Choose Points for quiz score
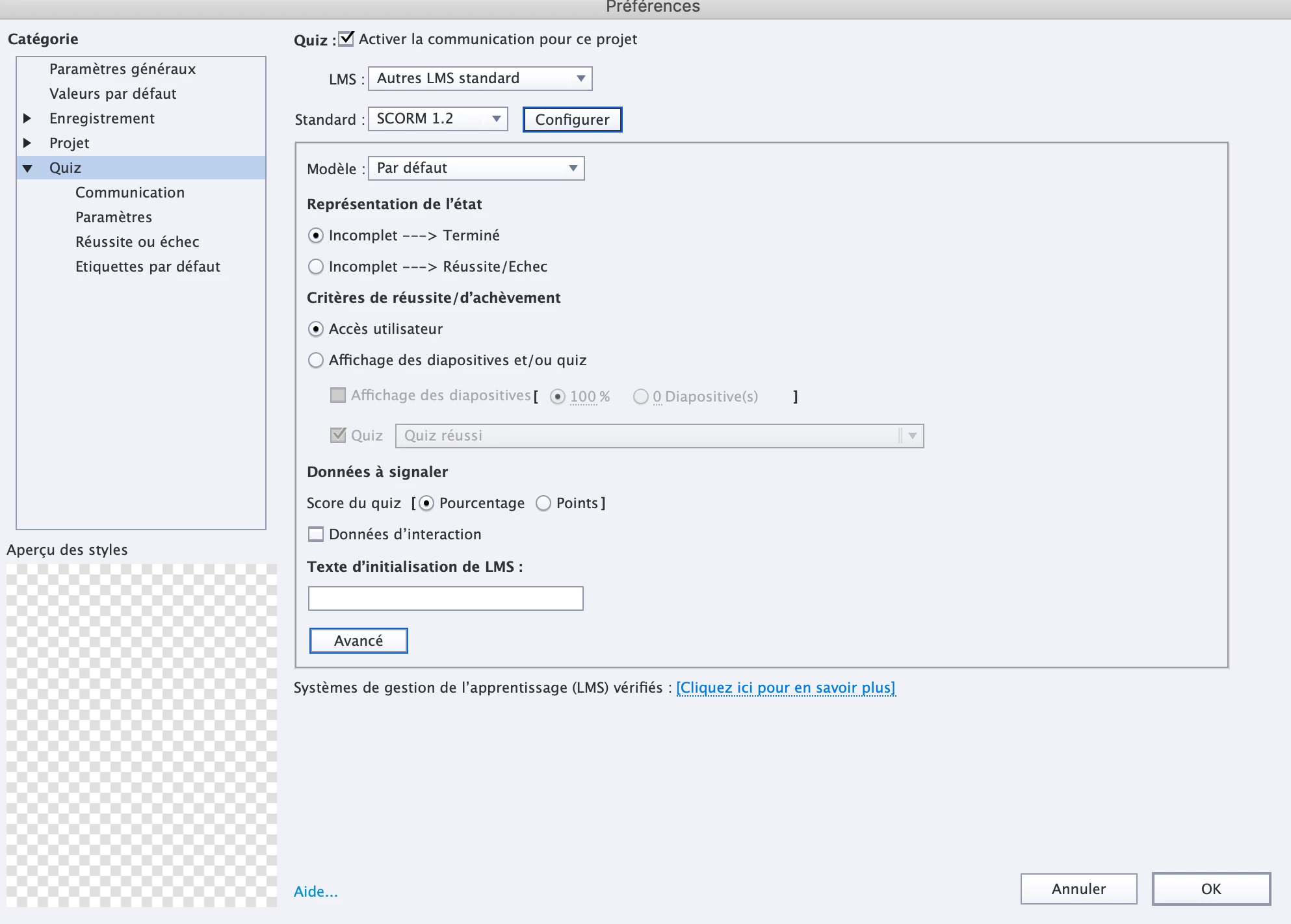Screen dimensions: 1291x924 coord(543,504)
